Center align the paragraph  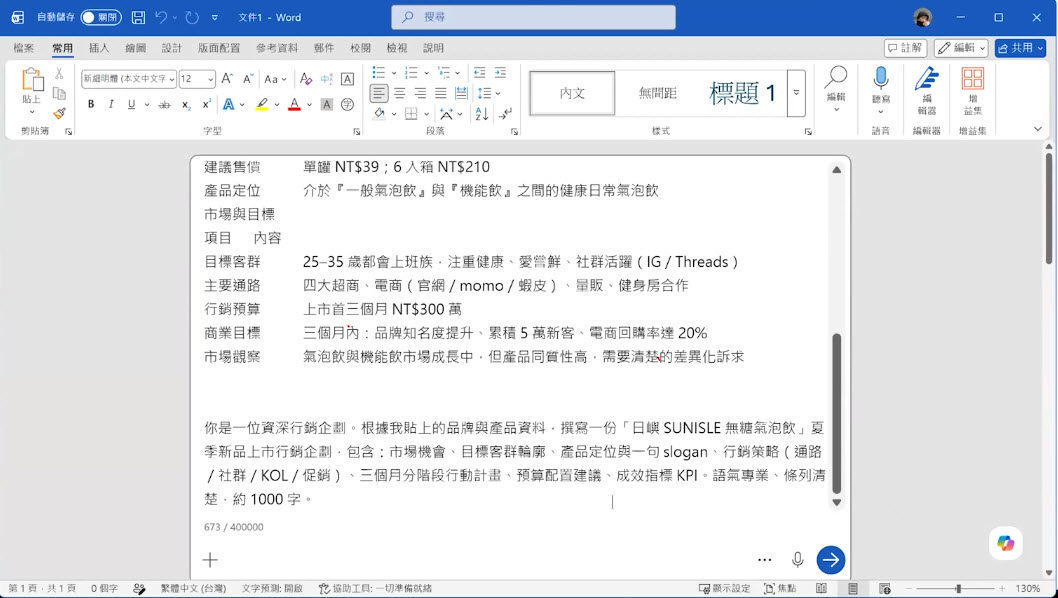point(399,93)
